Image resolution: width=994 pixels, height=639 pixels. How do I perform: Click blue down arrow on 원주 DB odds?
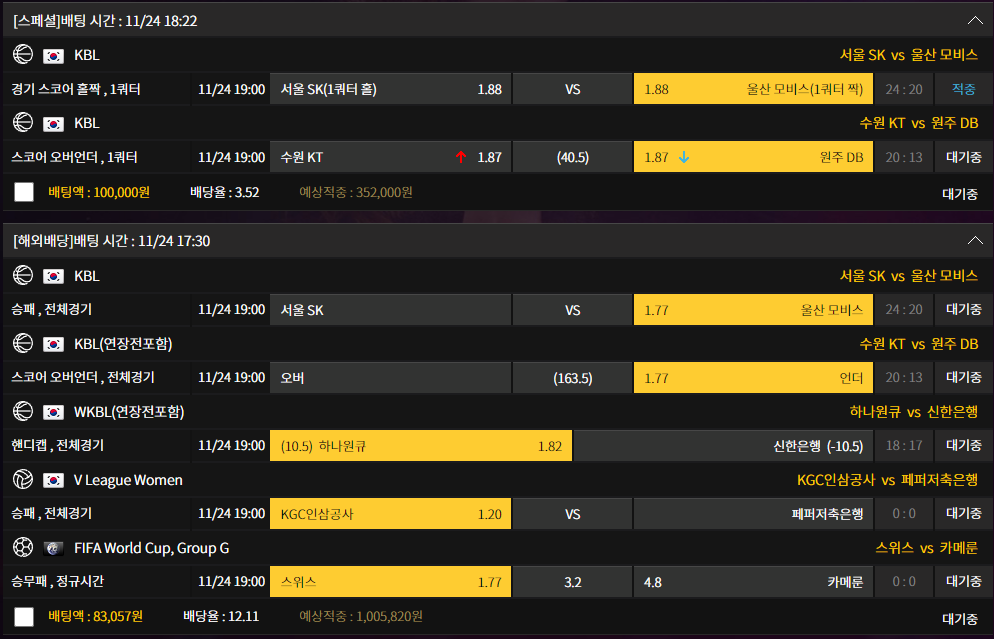point(684,157)
